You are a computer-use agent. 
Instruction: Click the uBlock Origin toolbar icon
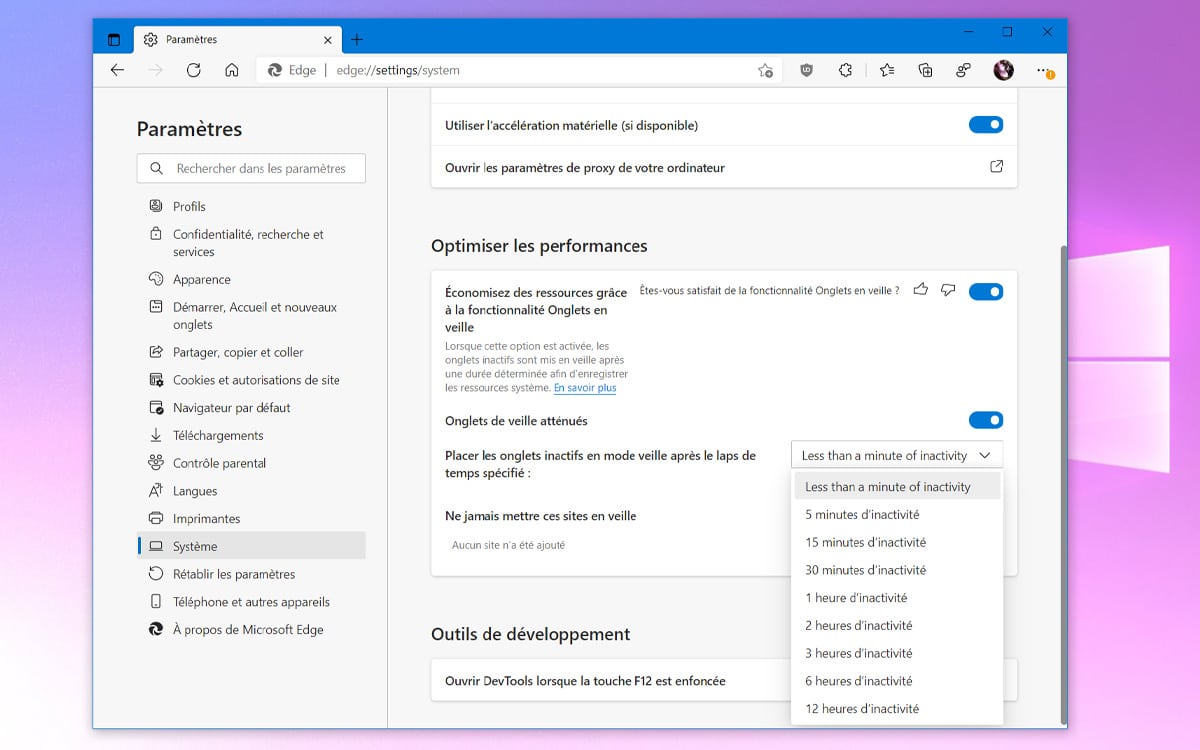[x=806, y=70]
